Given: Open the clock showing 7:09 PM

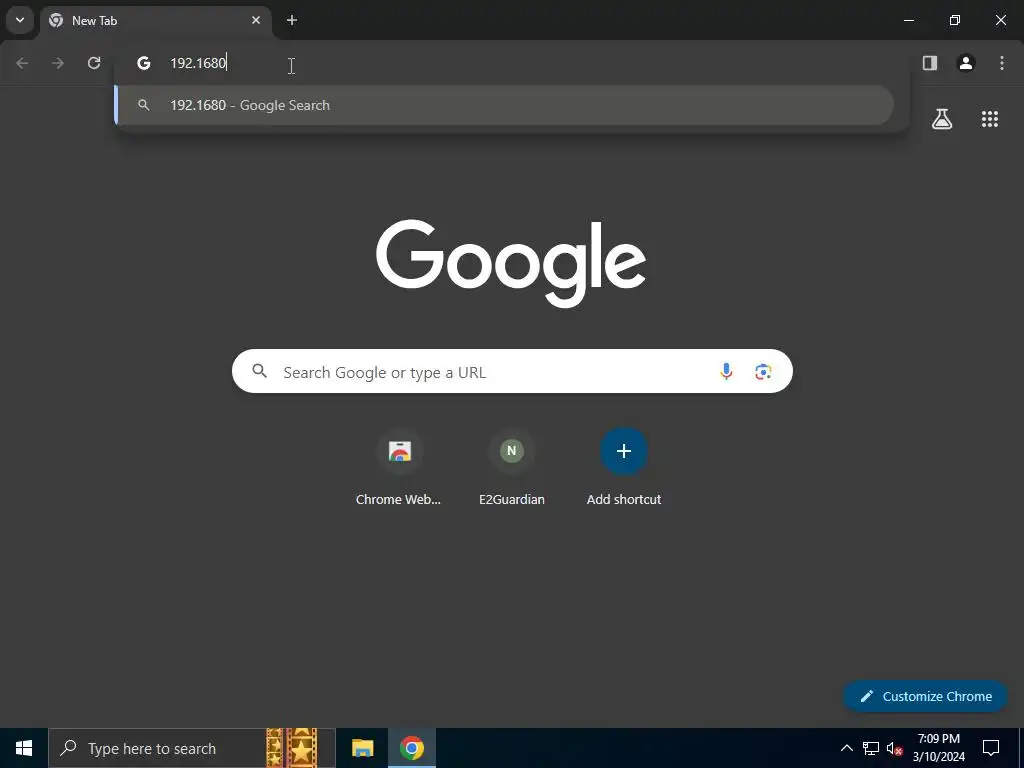Looking at the screenshot, I should click(938, 748).
